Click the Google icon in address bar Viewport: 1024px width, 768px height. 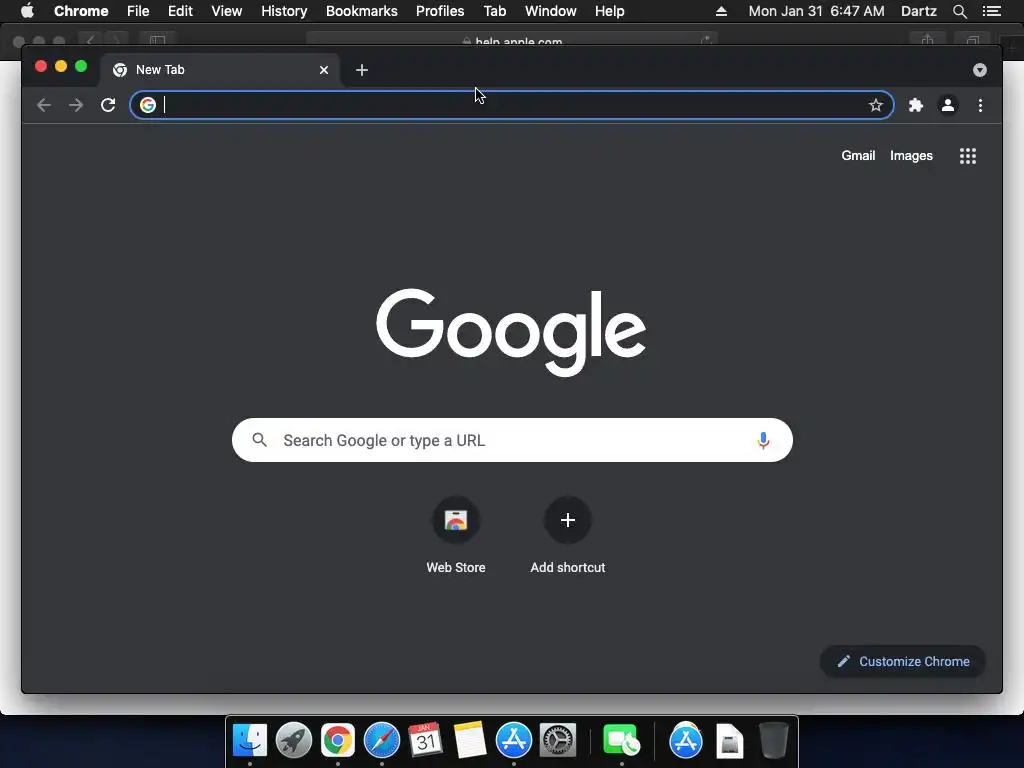148,105
